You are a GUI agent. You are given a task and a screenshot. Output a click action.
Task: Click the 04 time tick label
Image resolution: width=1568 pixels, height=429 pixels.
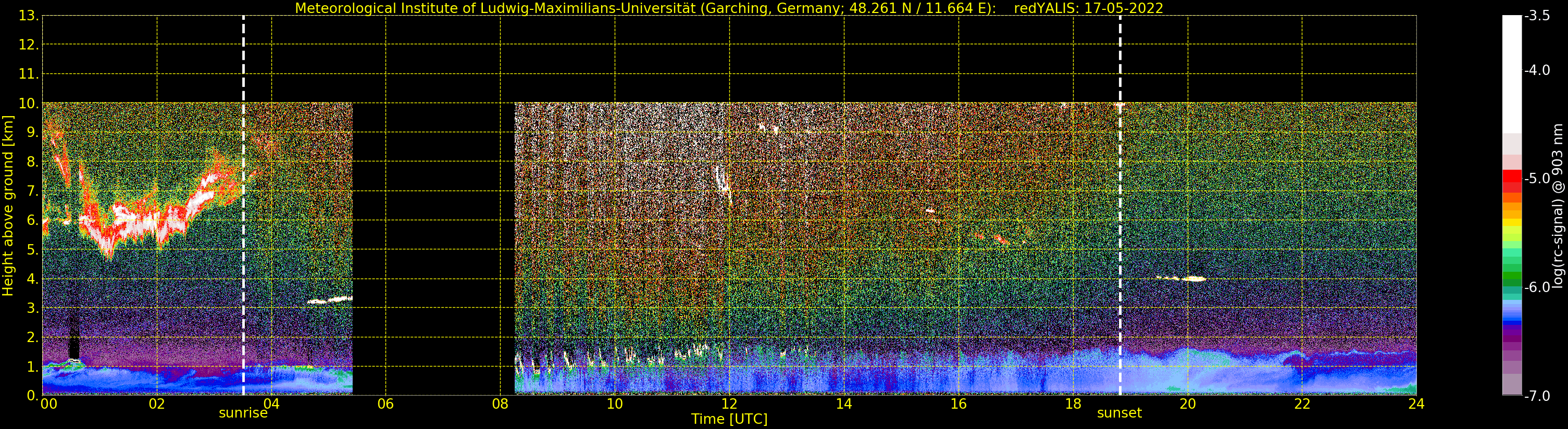coord(271,405)
